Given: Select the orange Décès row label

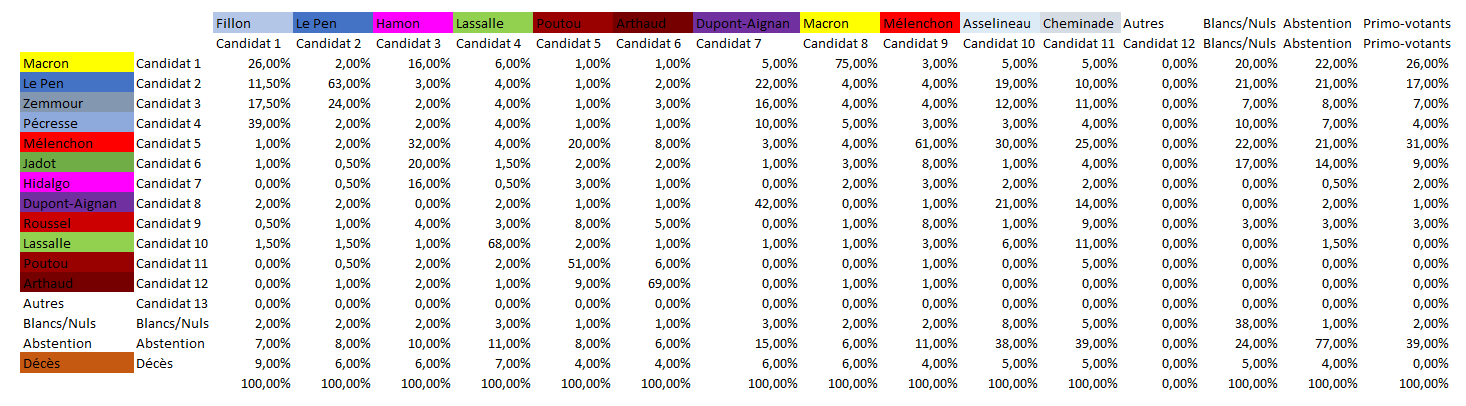Looking at the screenshot, I should click(76, 363).
